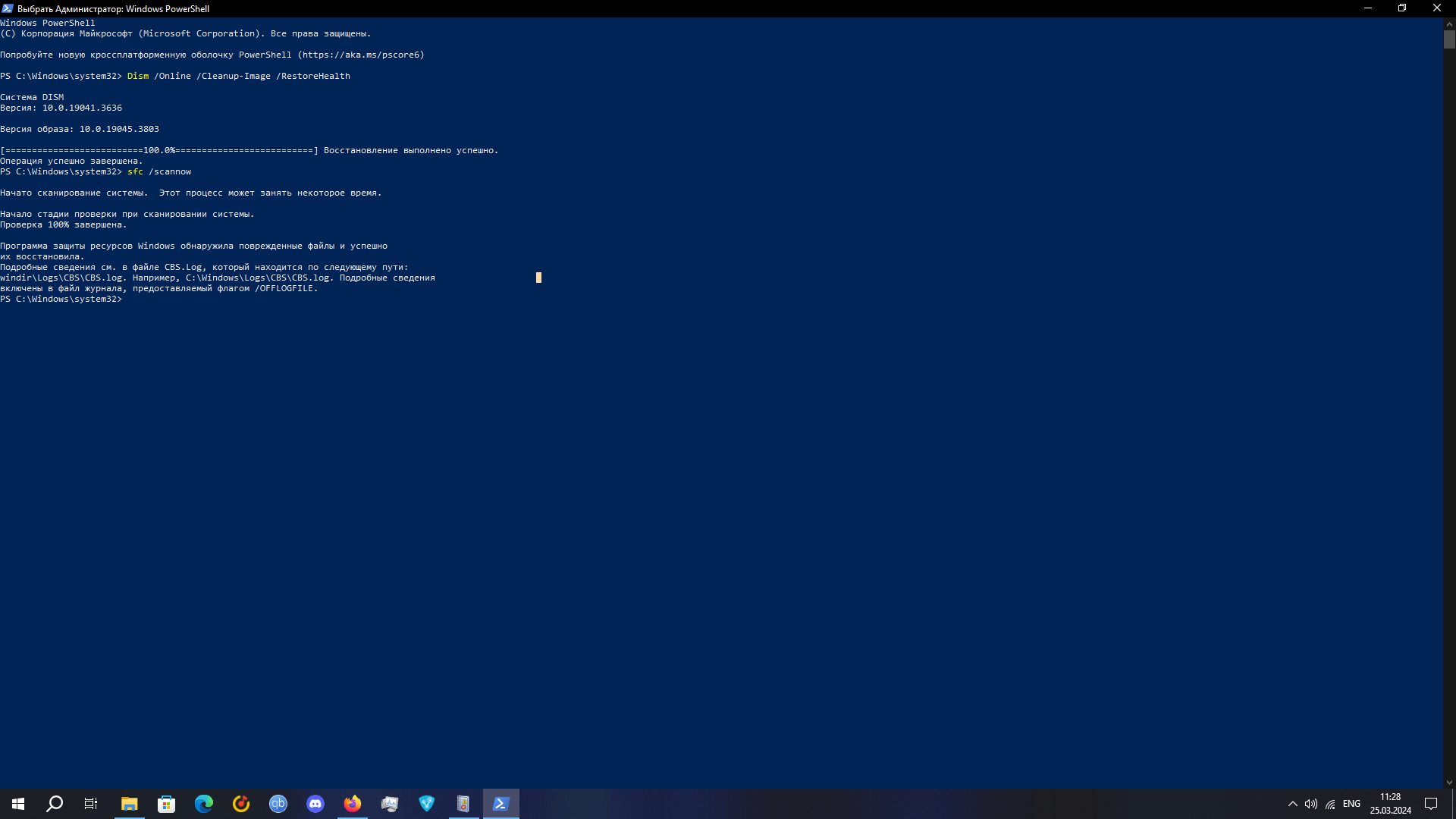Minimize the PowerShell window

click(x=1368, y=8)
